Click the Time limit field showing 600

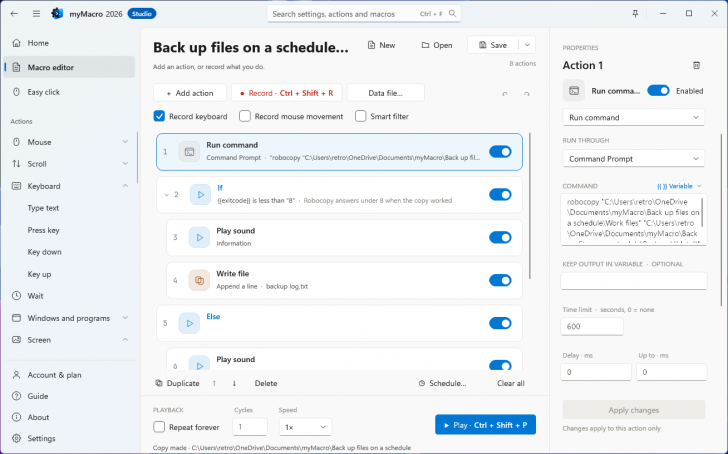(x=592, y=326)
